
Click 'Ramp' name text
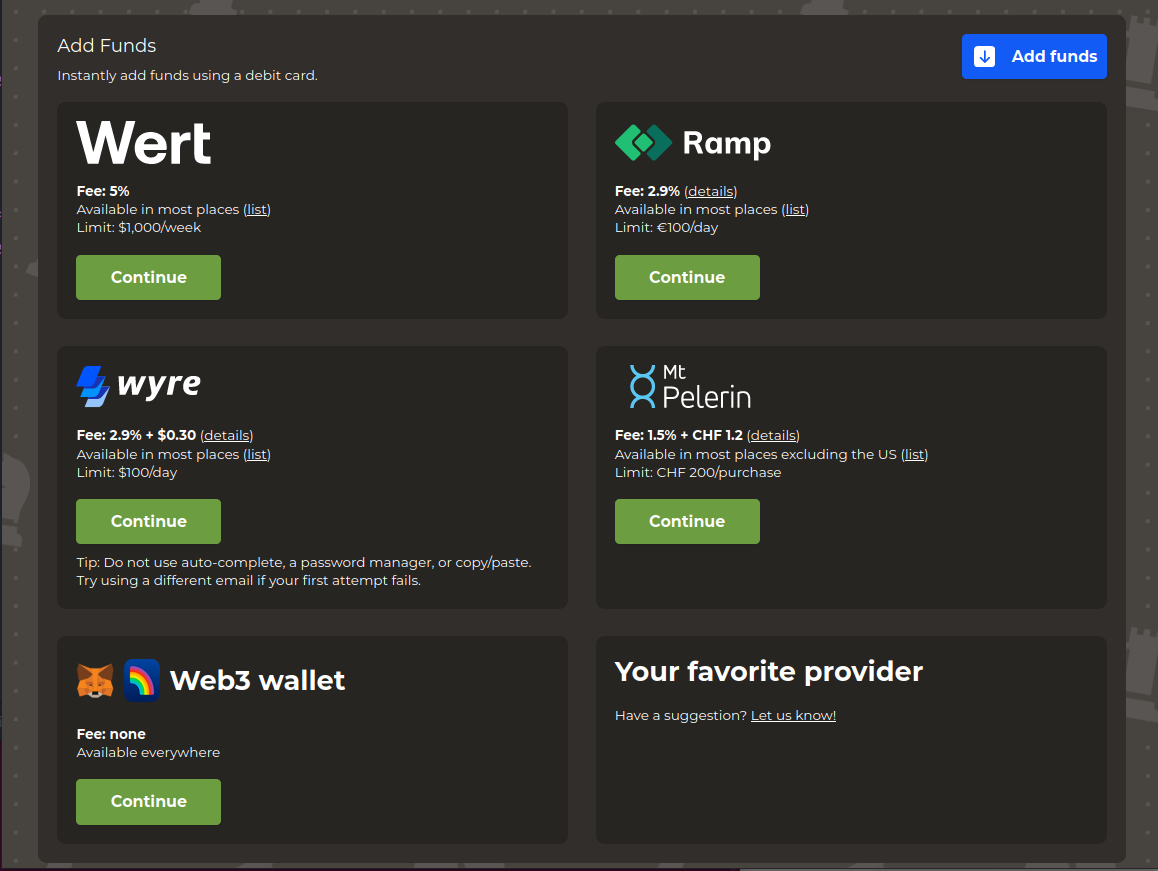(727, 143)
